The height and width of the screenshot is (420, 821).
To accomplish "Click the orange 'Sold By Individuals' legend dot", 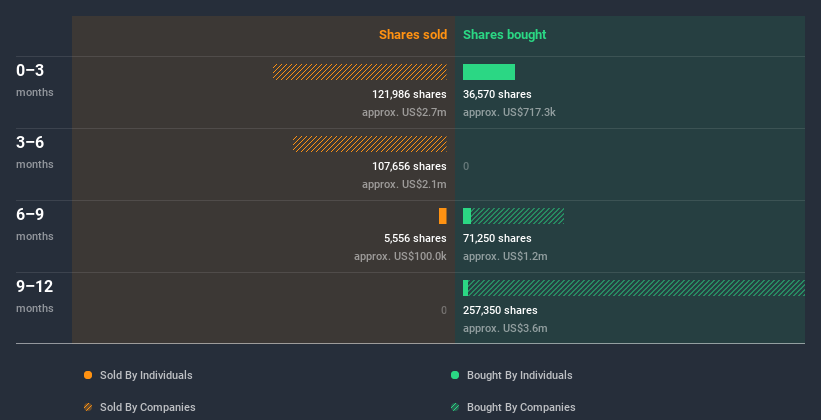I will tap(88, 375).
